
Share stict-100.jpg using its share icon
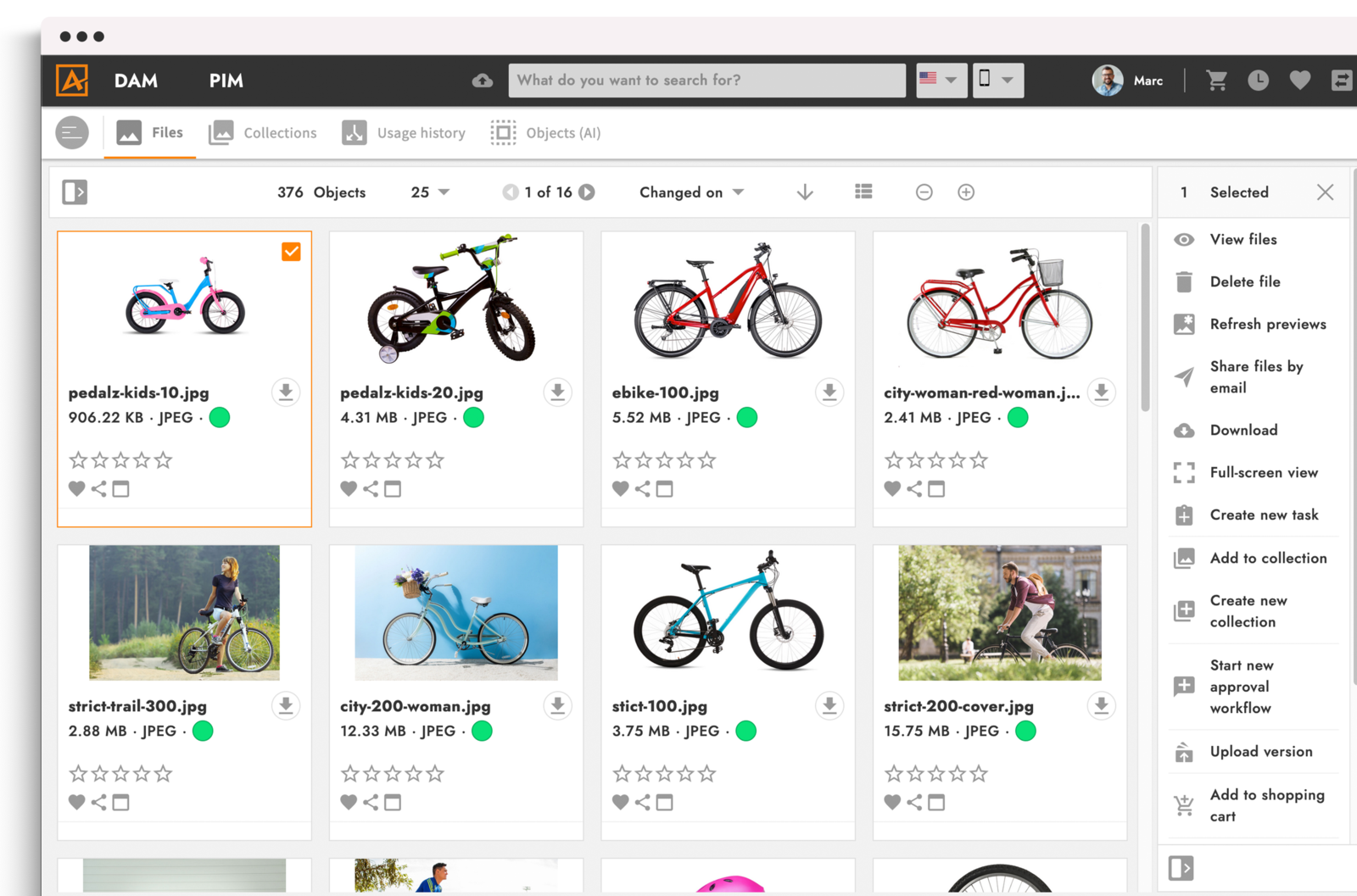pyautogui.click(x=643, y=803)
